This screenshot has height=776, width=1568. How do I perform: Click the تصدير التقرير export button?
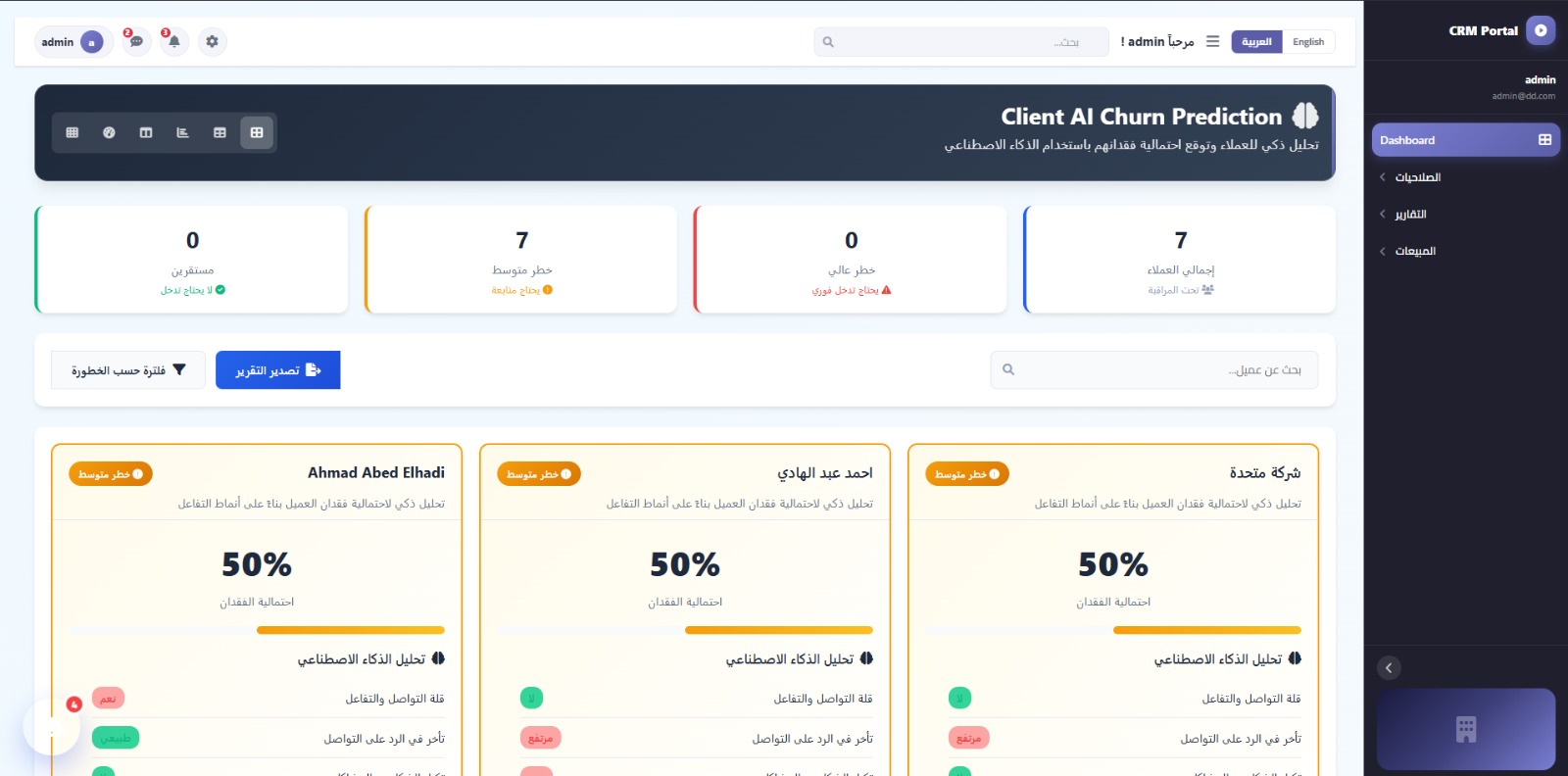(278, 370)
